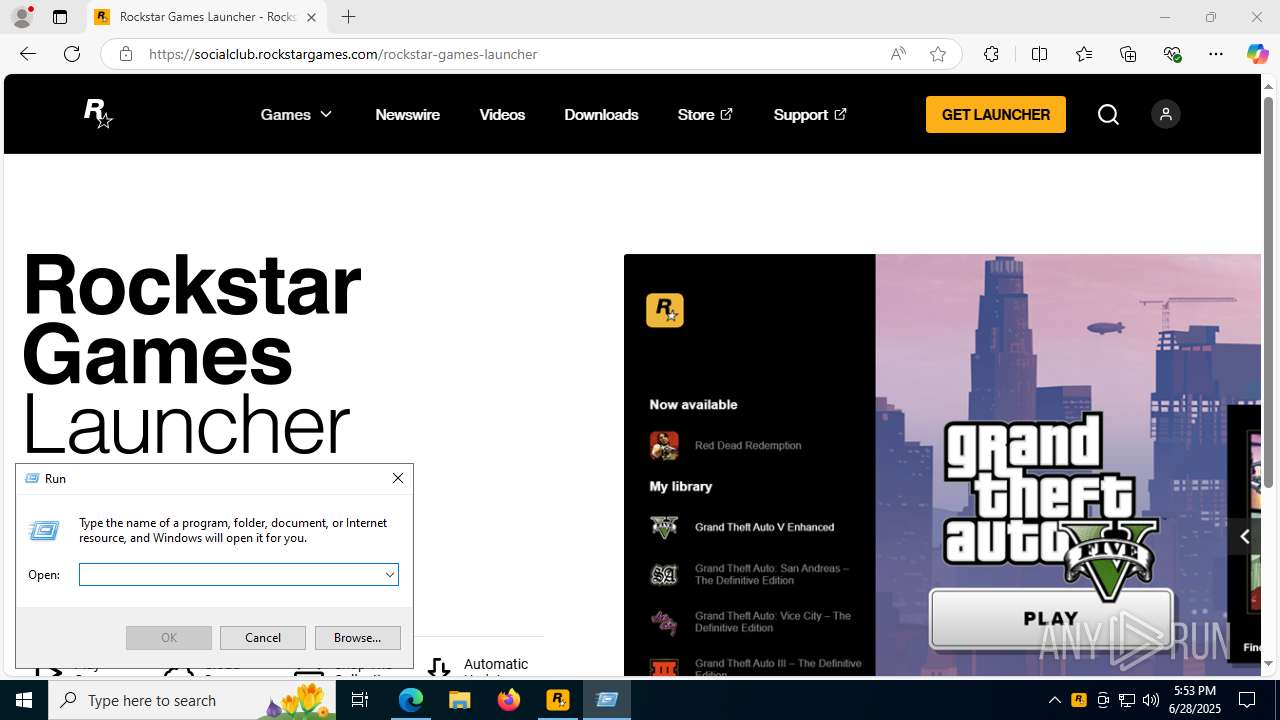Open Edge profile avatar icon

click(x=21, y=17)
